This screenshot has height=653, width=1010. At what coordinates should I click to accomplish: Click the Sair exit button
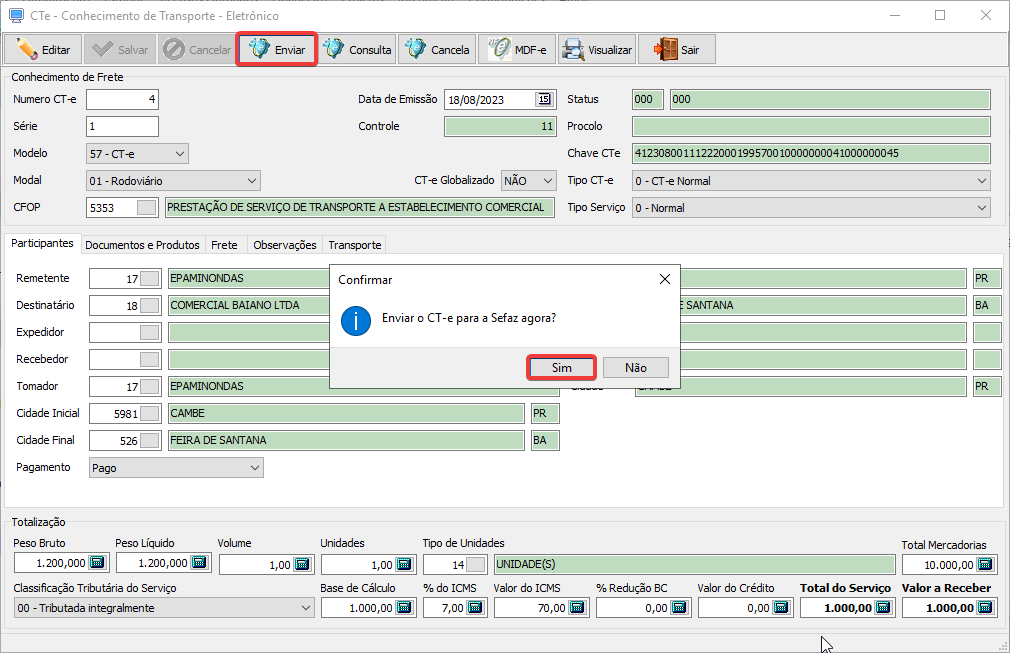point(677,50)
